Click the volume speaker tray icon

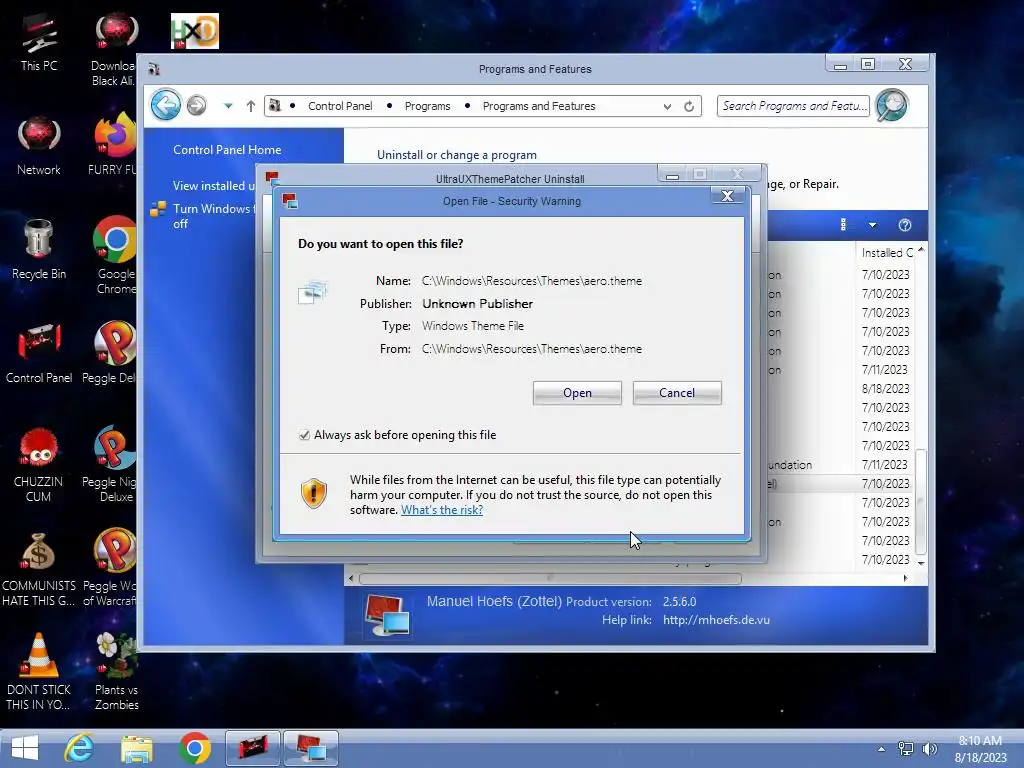click(x=929, y=749)
